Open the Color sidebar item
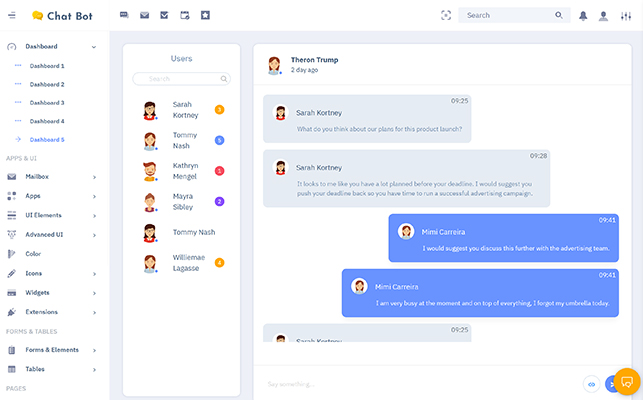643x400 pixels. pyautogui.click(x=33, y=254)
